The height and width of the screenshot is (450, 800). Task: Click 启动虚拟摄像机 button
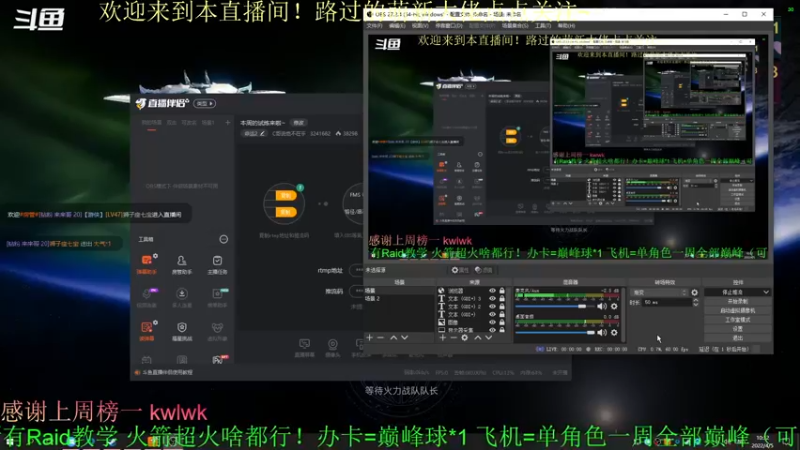click(737, 311)
